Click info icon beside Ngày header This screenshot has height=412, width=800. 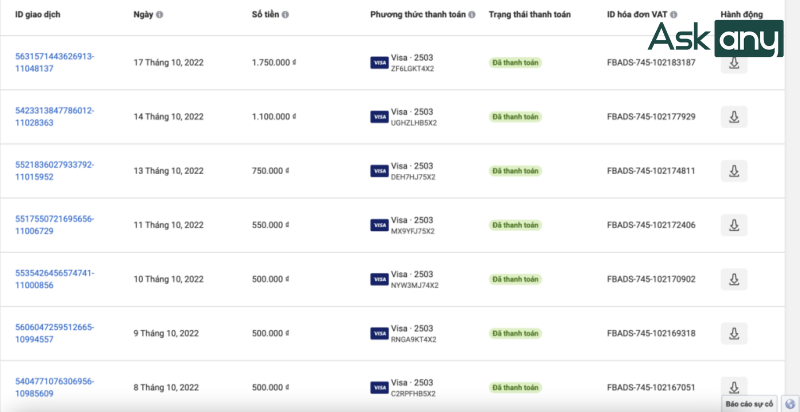[160, 16]
